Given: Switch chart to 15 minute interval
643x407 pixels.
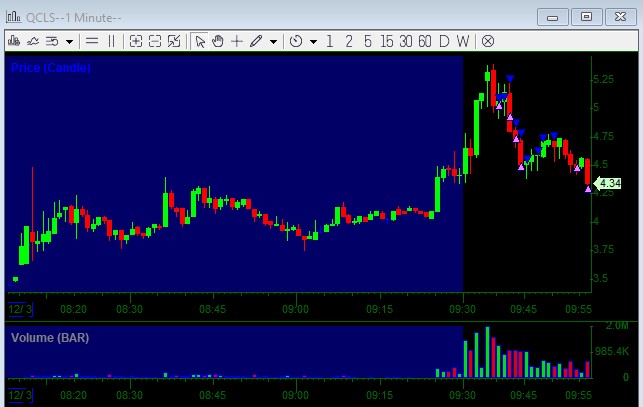Looking at the screenshot, I should coord(386,41).
